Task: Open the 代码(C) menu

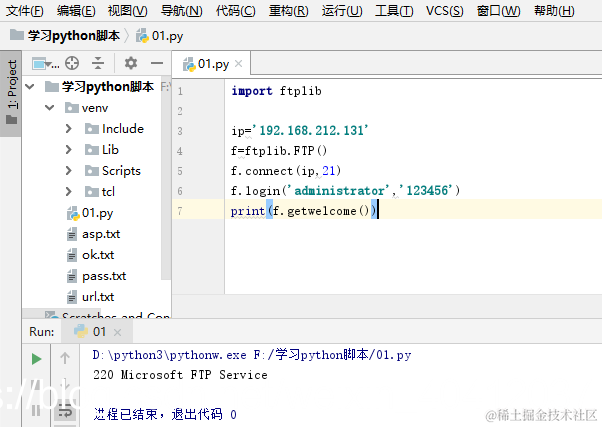Action: click(235, 10)
